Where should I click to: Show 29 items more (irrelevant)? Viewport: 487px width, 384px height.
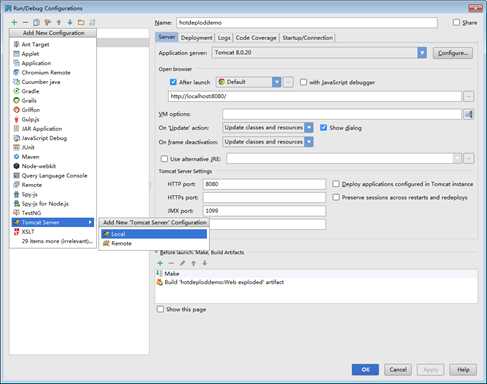(53, 241)
